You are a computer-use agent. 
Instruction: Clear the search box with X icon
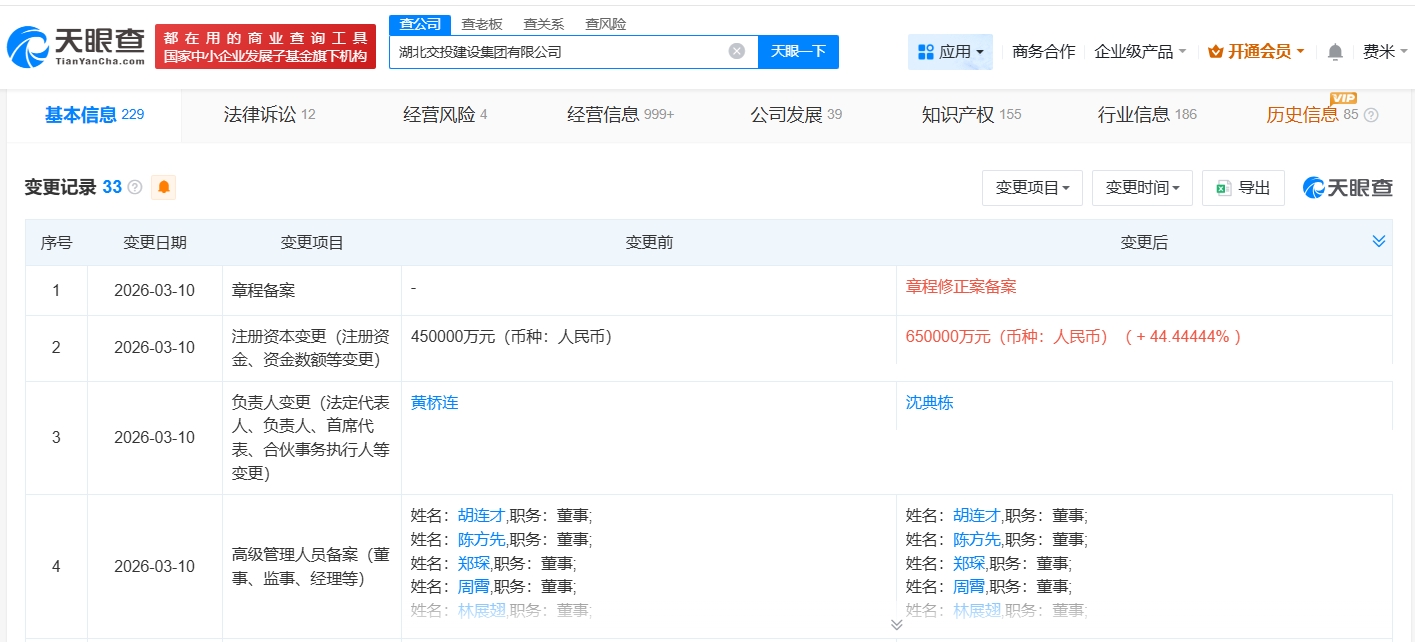click(736, 51)
